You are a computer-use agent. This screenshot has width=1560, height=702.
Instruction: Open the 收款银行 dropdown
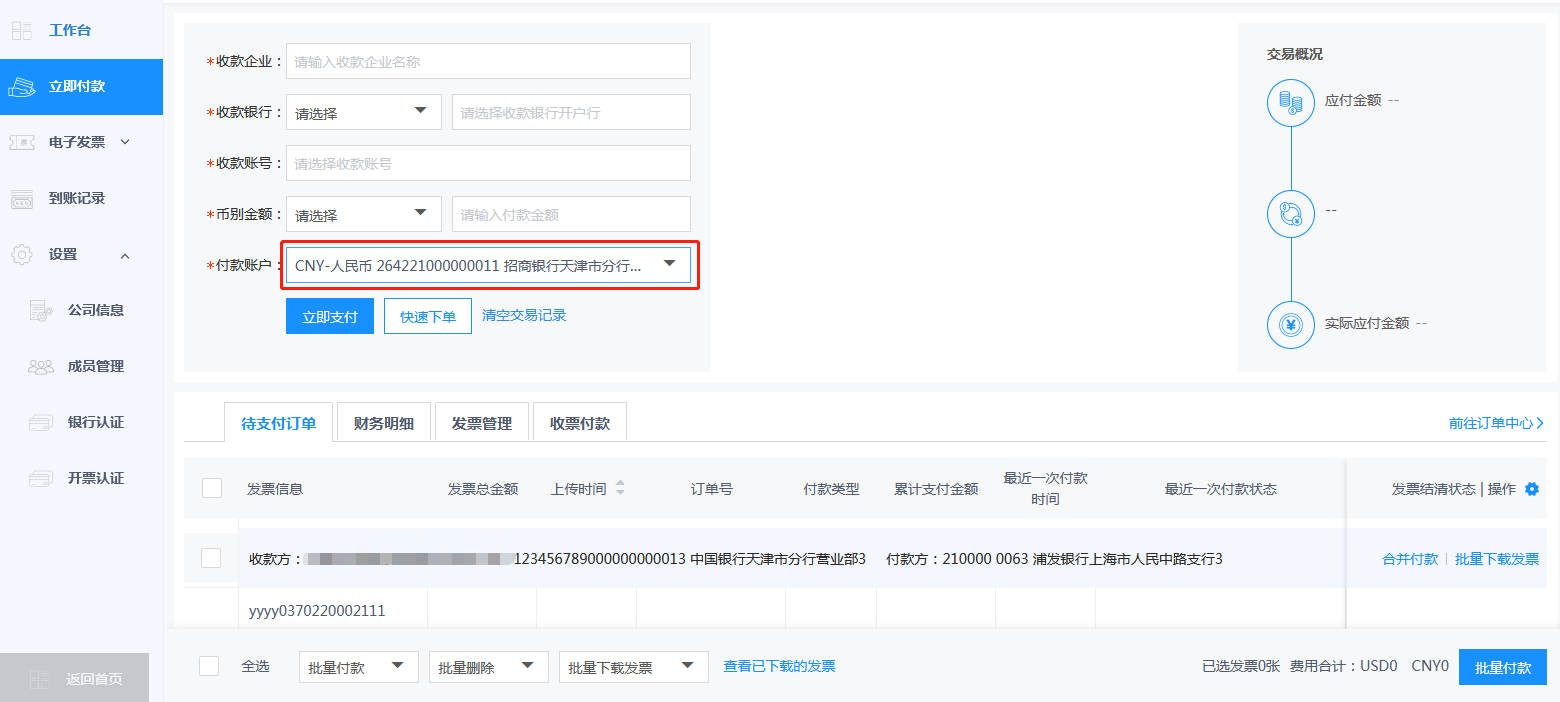[x=363, y=112]
